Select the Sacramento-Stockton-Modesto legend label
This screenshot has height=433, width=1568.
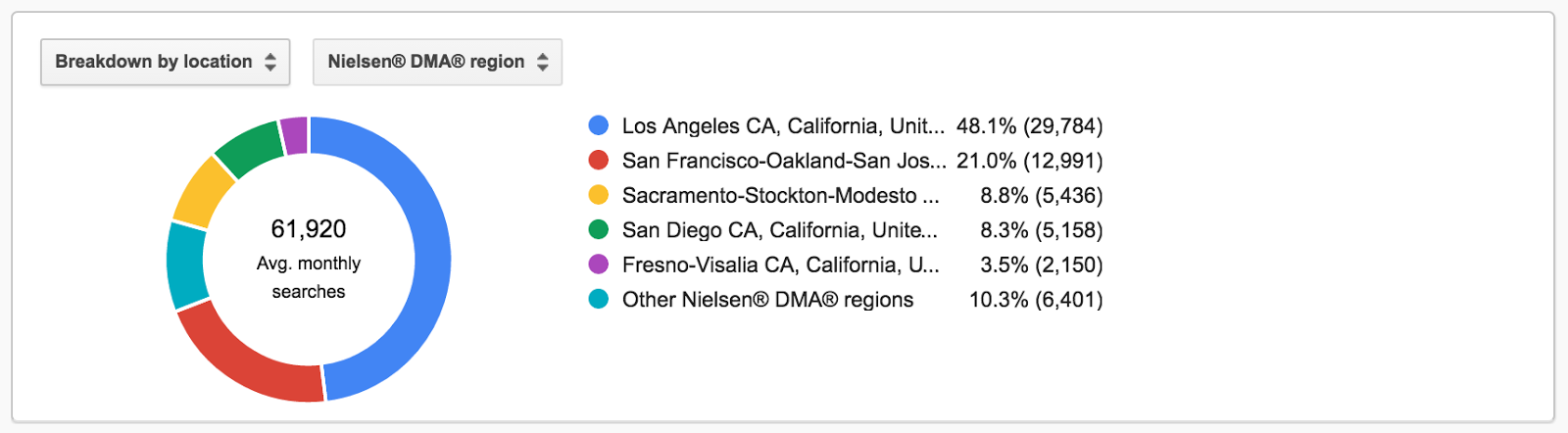click(x=781, y=196)
